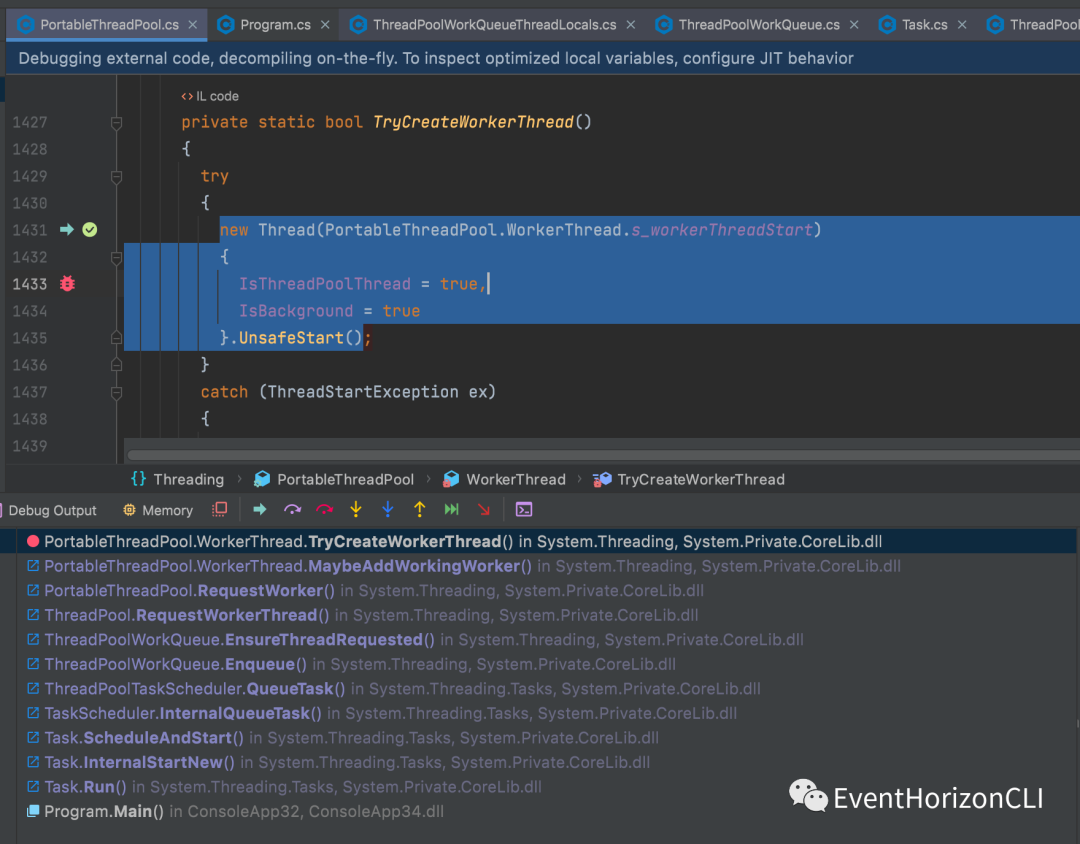Click the fold end marker on line 1435
This screenshot has width=1080, height=844.
[x=116, y=338]
